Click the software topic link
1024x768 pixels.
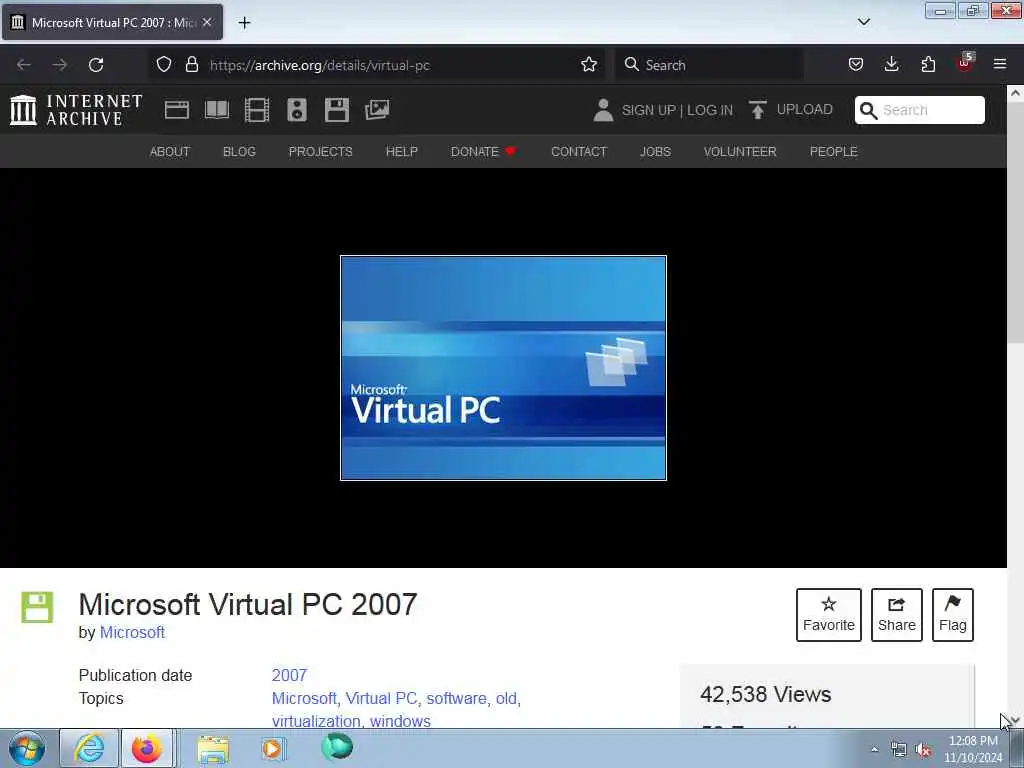pos(456,698)
